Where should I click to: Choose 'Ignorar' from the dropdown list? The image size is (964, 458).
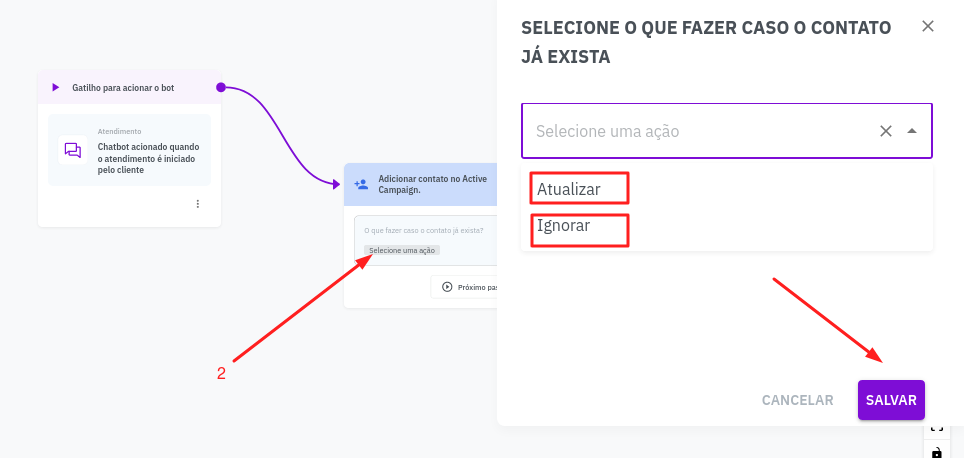pos(564,226)
